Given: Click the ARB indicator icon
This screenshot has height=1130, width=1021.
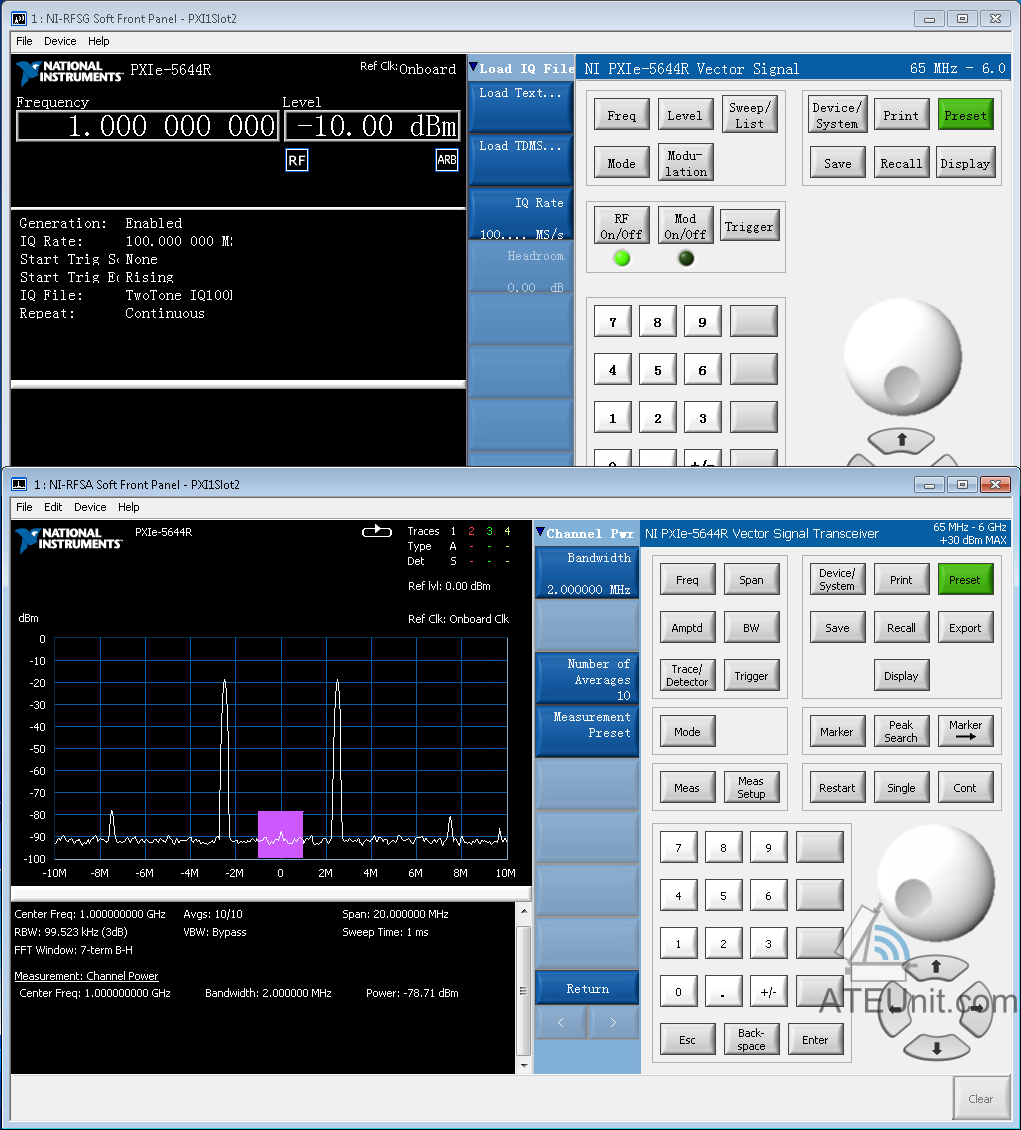Looking at the screenshot, I should pyautogui.click(x=447, y=160).
